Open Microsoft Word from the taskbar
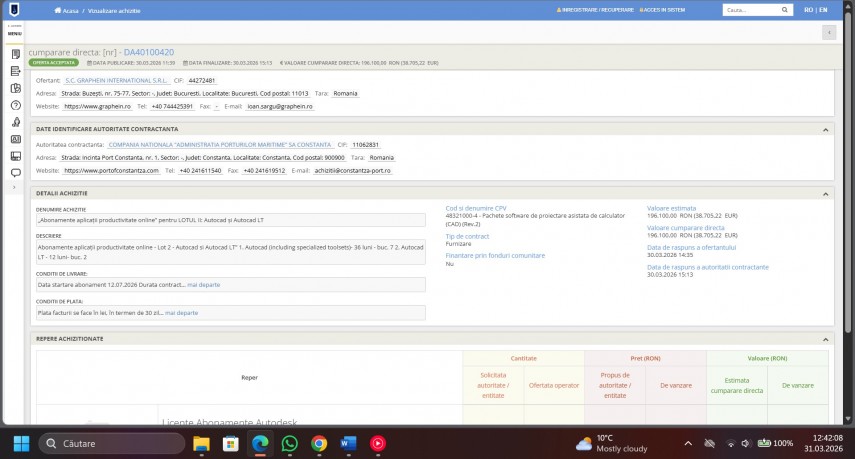This screenshot has height=459, width=855. pos(348,443)
